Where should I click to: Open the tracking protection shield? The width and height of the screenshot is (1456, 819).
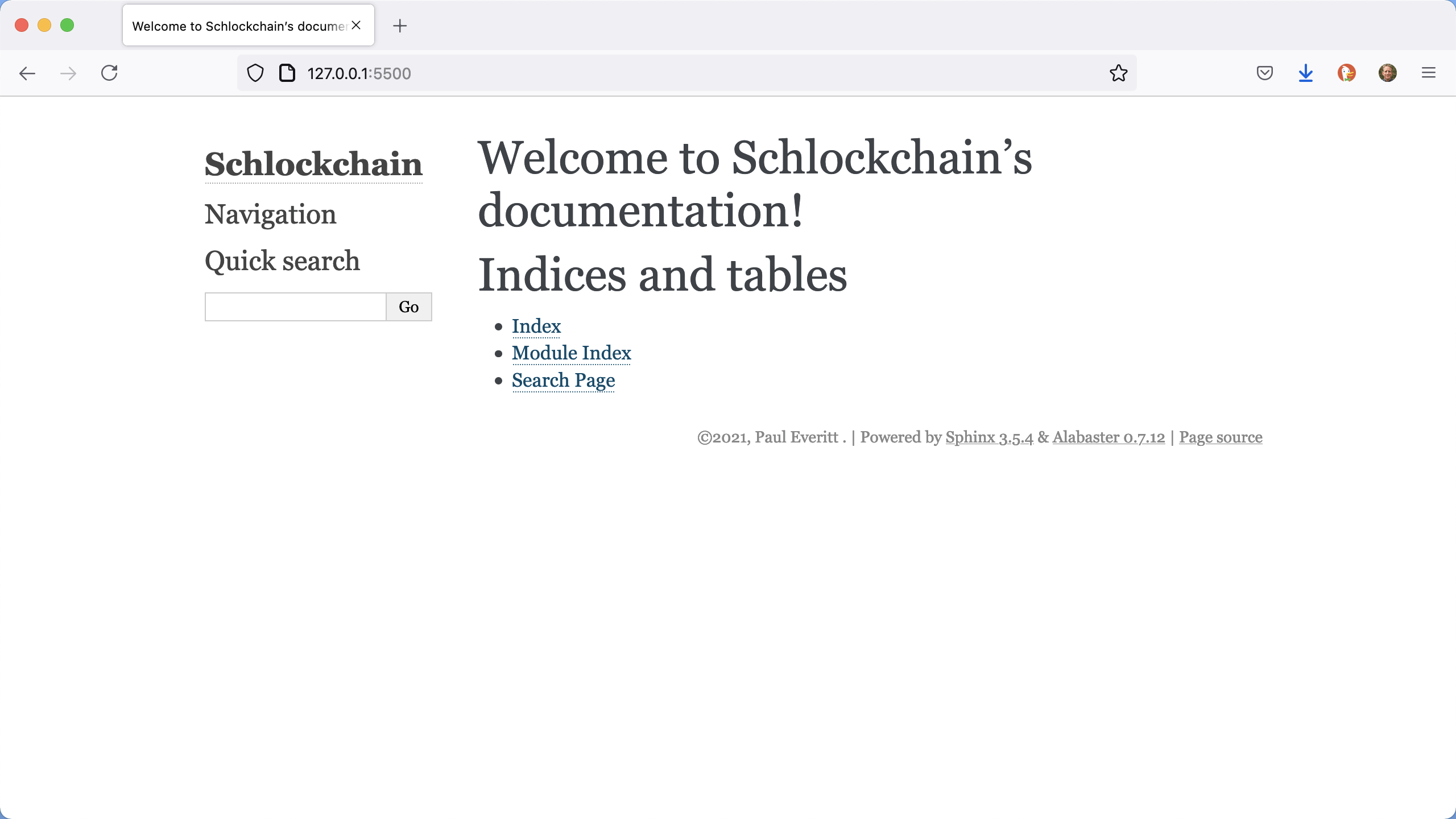click(255, 73)
